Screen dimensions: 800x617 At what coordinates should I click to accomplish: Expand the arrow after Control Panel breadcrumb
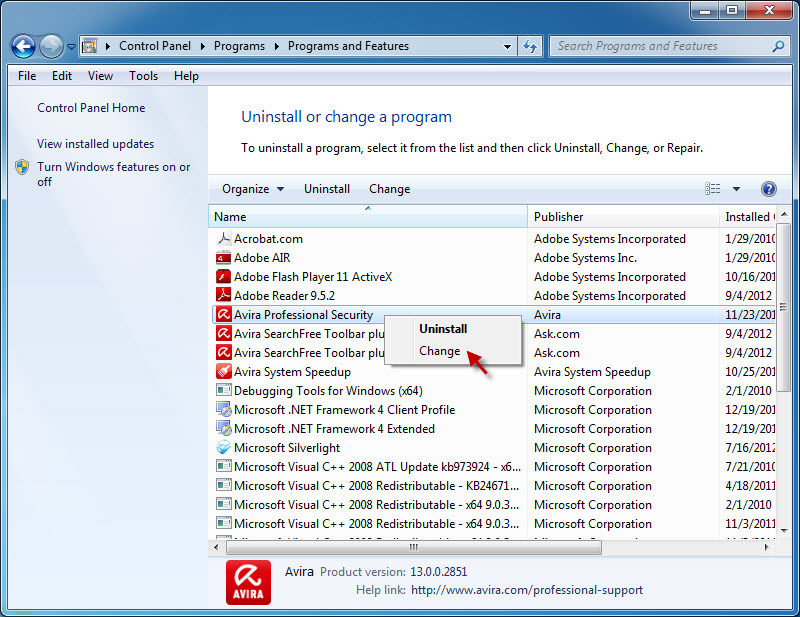tap(203, 46)
